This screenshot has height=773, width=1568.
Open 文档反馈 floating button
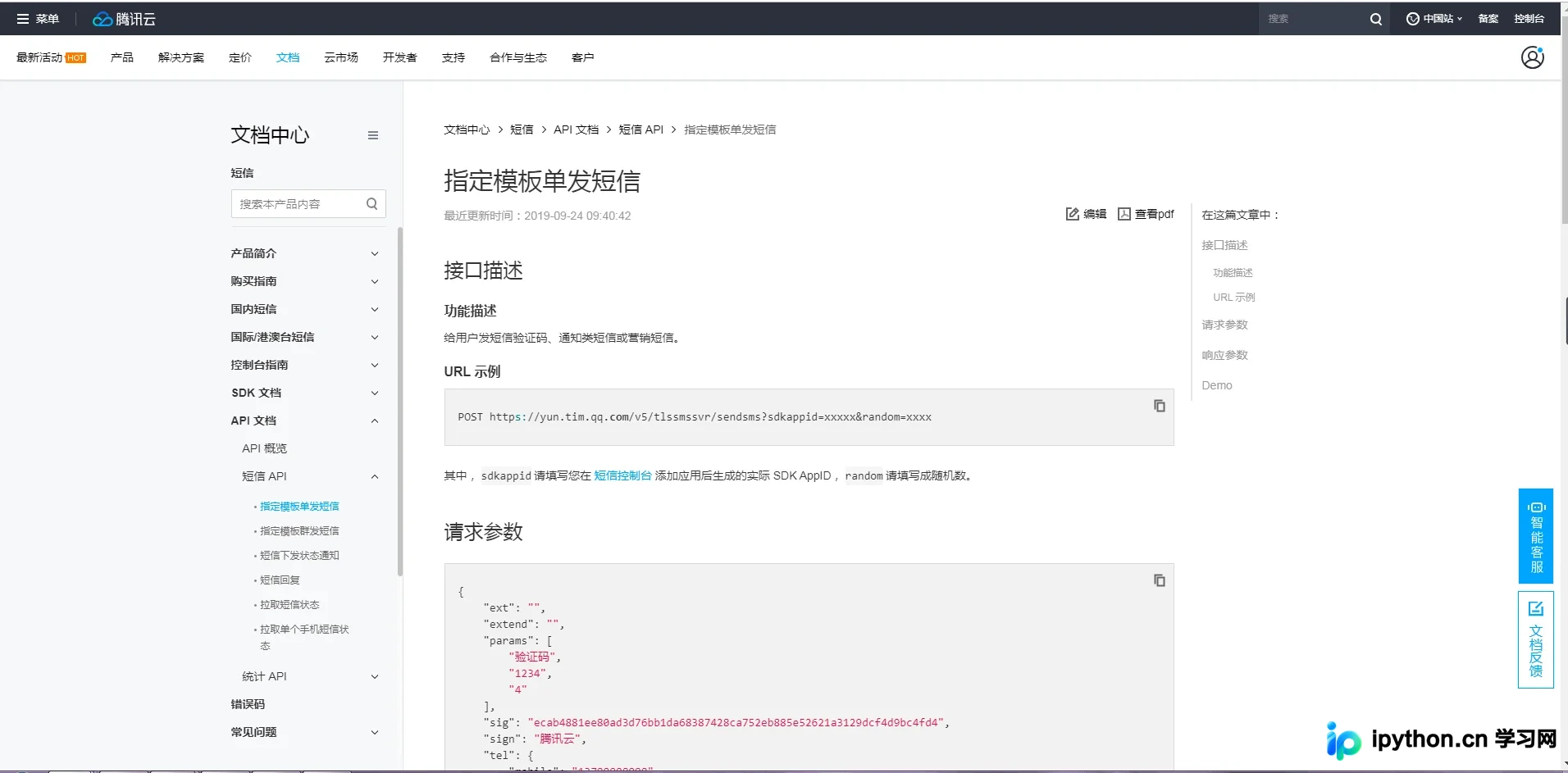(x=1536, y=639)
